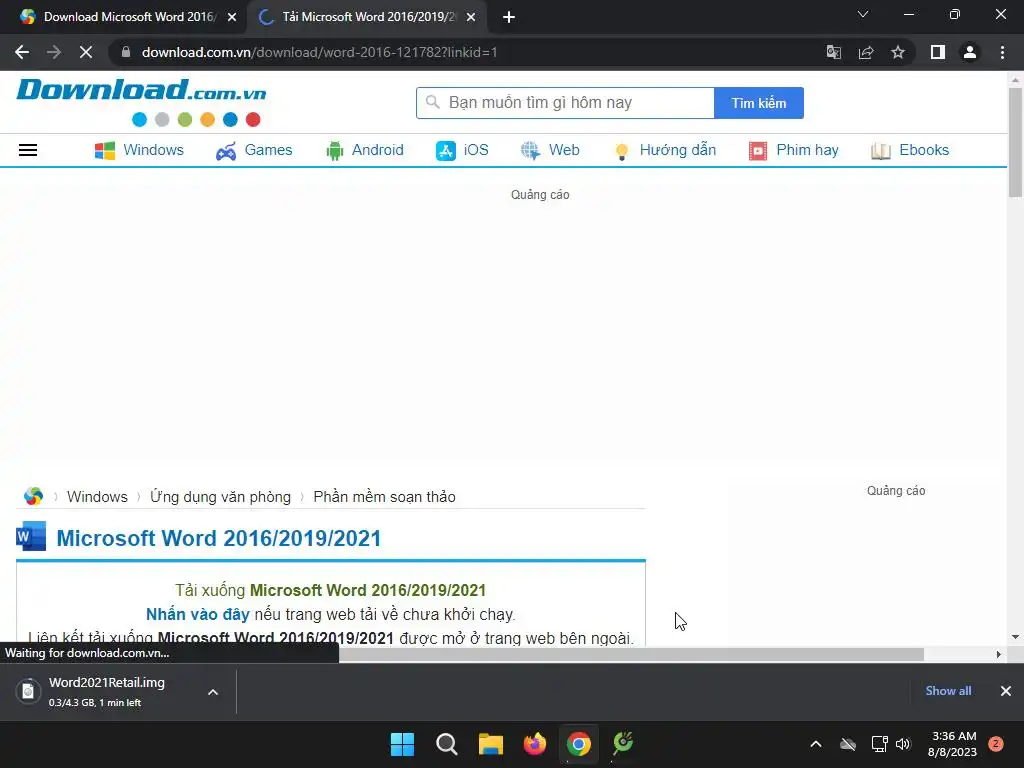Open File Explorer from taskbar
The height and width of the screenshot is (768, 1024).
coord(490,744)
